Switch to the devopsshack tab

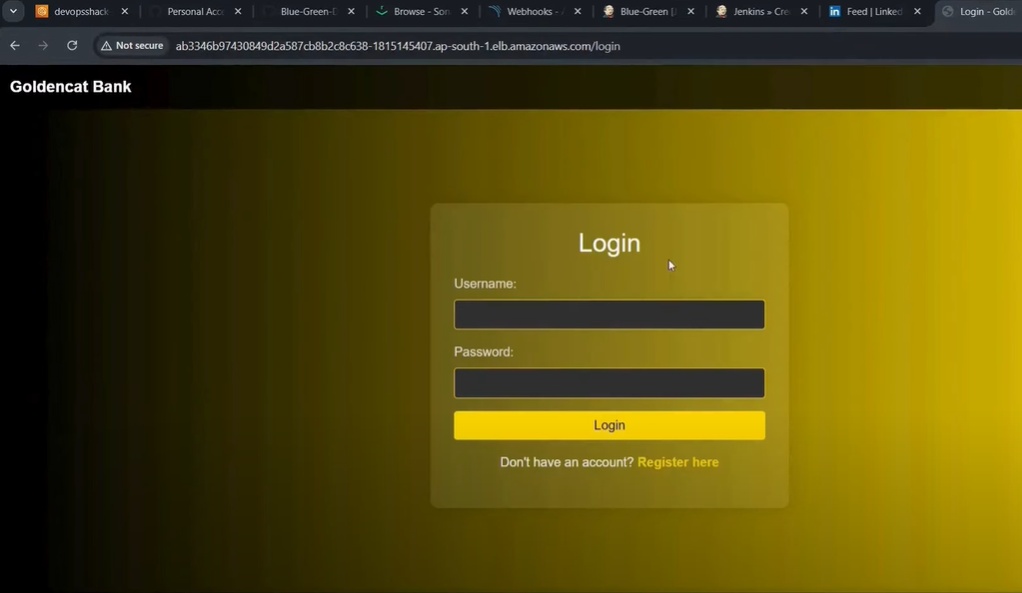pyautogui.click(x=78, y=12)
